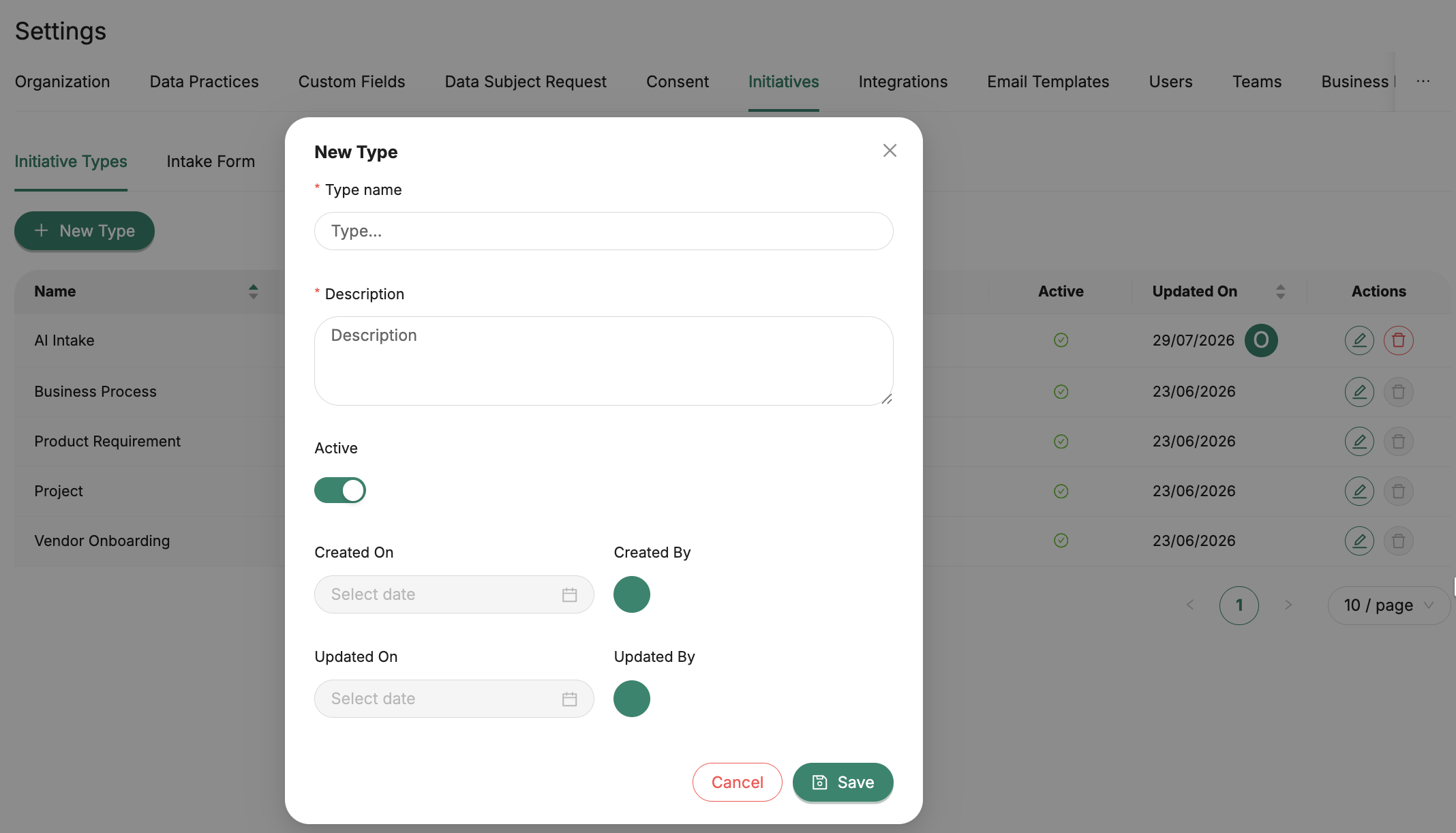Open the Updated On date picker

pos(454,699)
